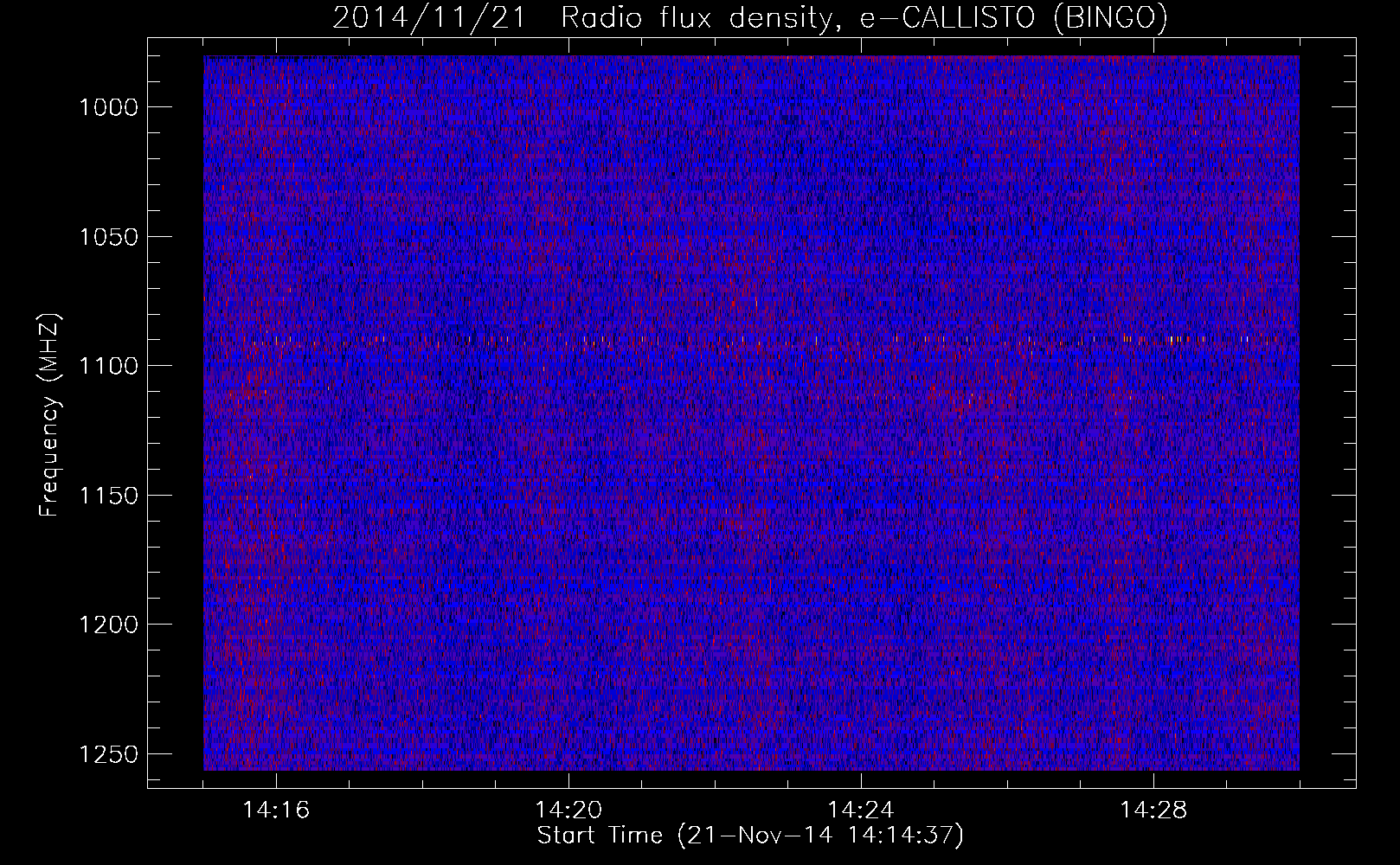This screenshot has height=865, width=1400.
Task: Click the 1000 frequency tick label
Action: coord(109,107)
